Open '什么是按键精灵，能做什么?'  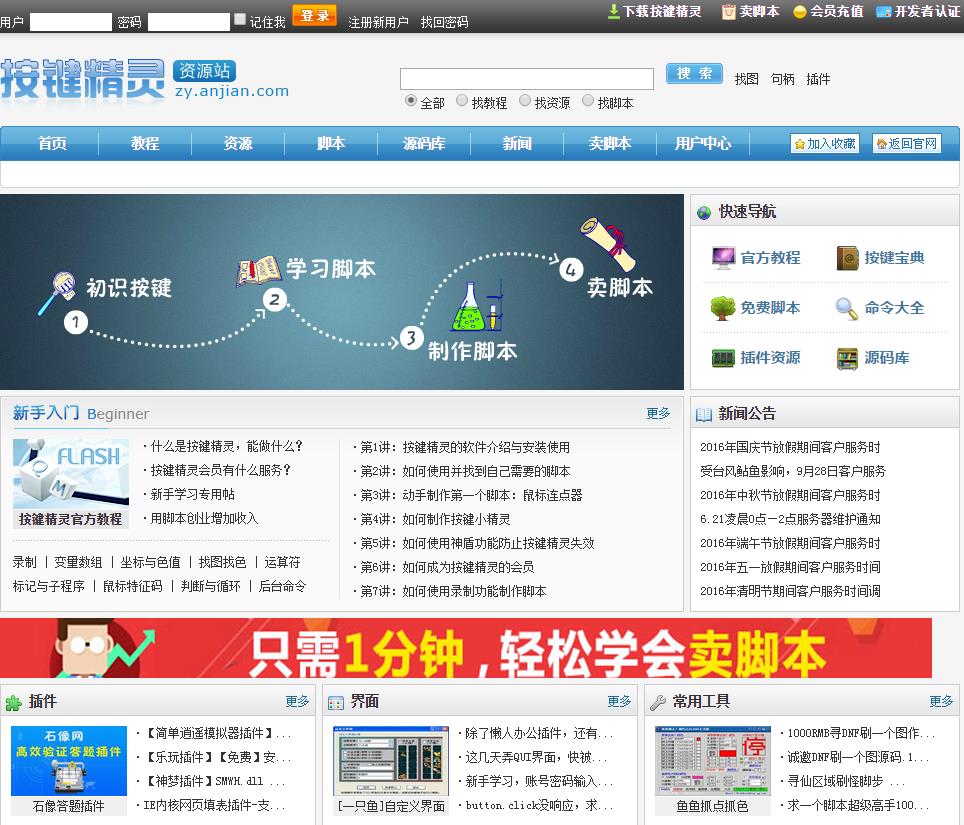[x=227, y=446]
